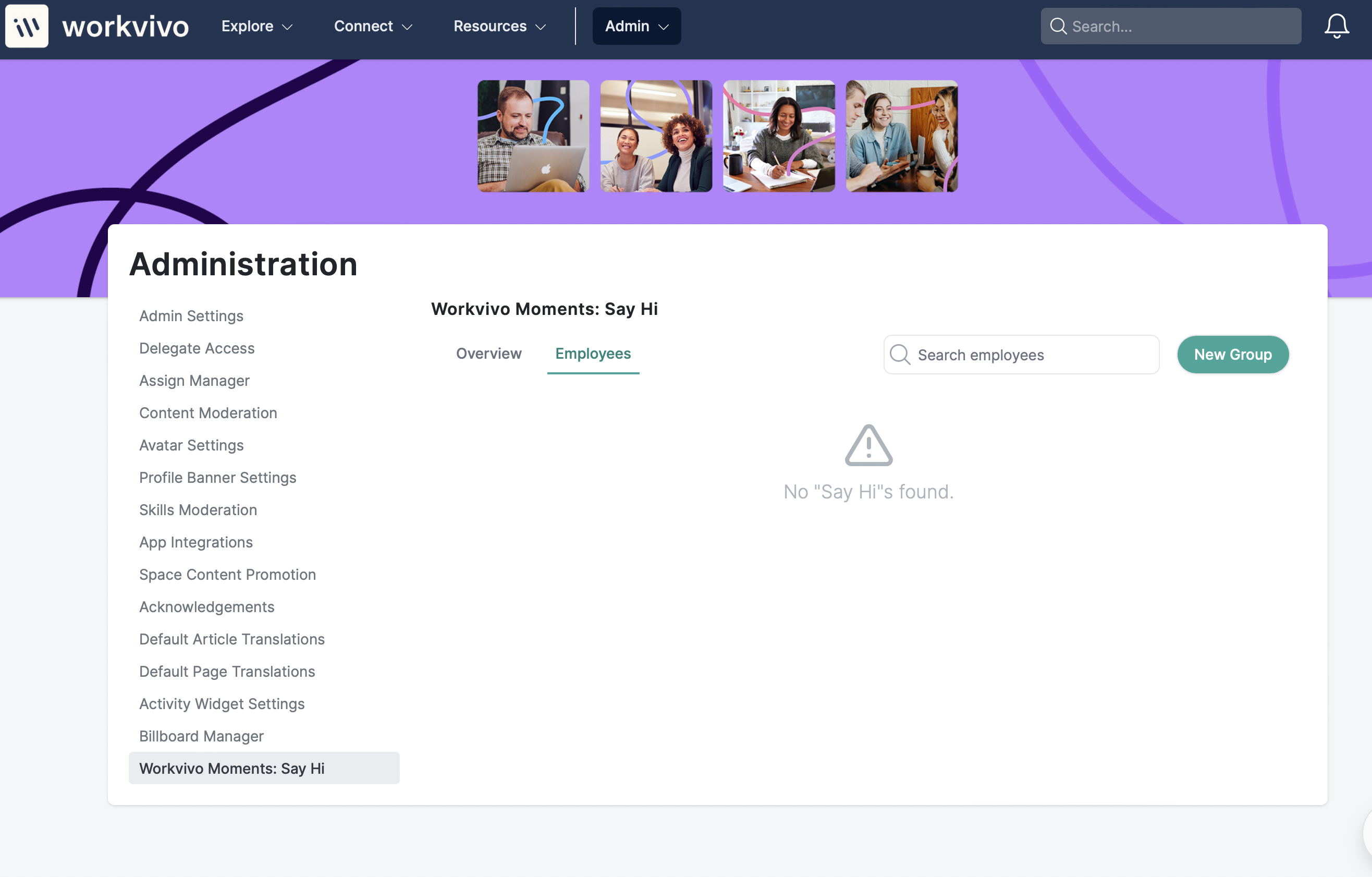
Task: Click the workvivo wordmark text
Action: [125, 27]
